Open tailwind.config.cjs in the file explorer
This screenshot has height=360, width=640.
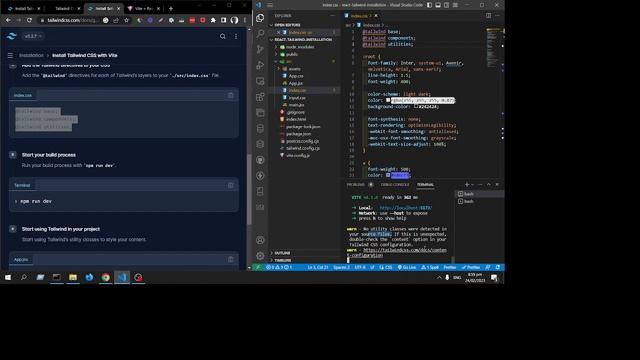coord(303,148)
